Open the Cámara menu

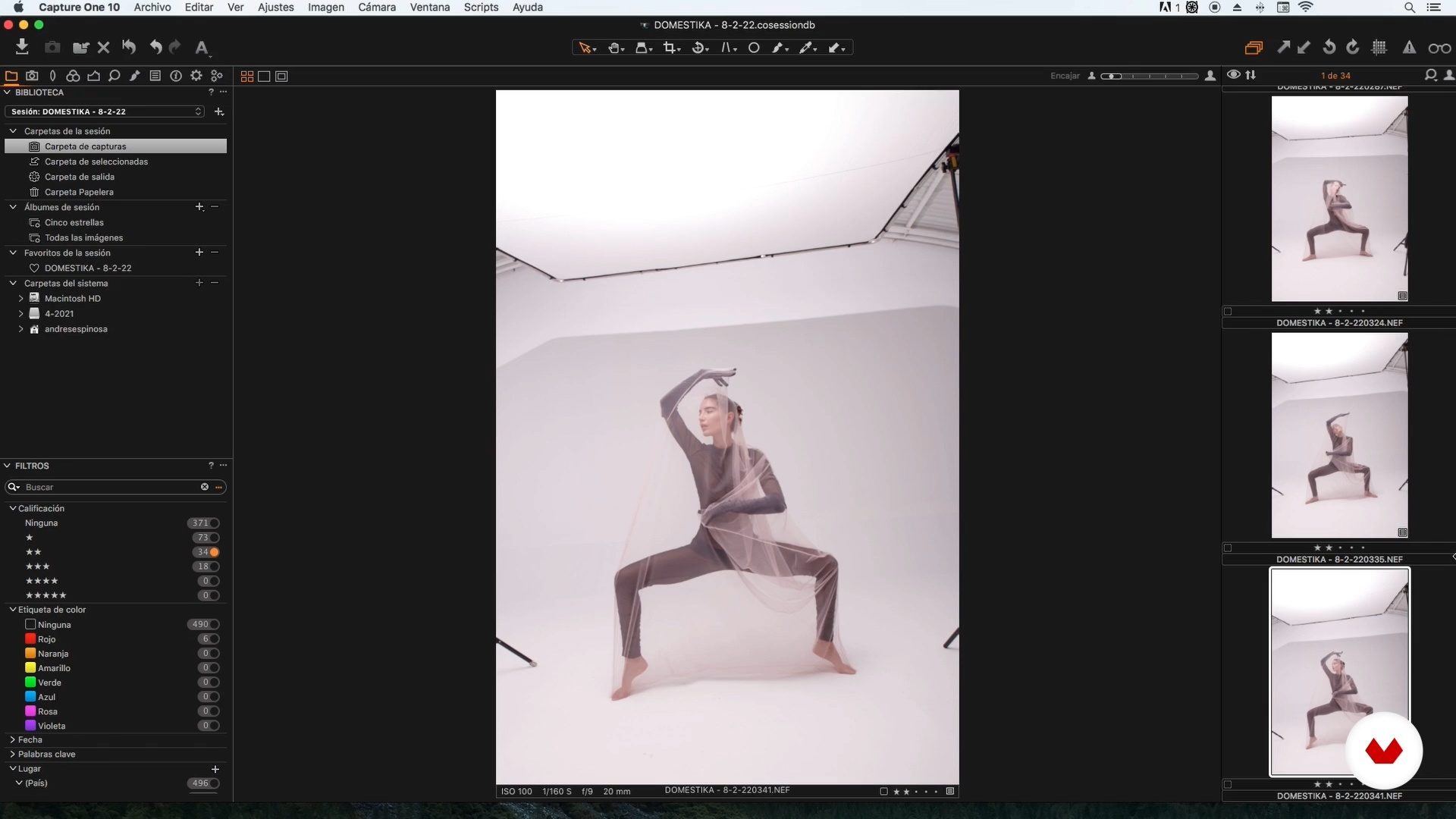[x=377, y=8]
